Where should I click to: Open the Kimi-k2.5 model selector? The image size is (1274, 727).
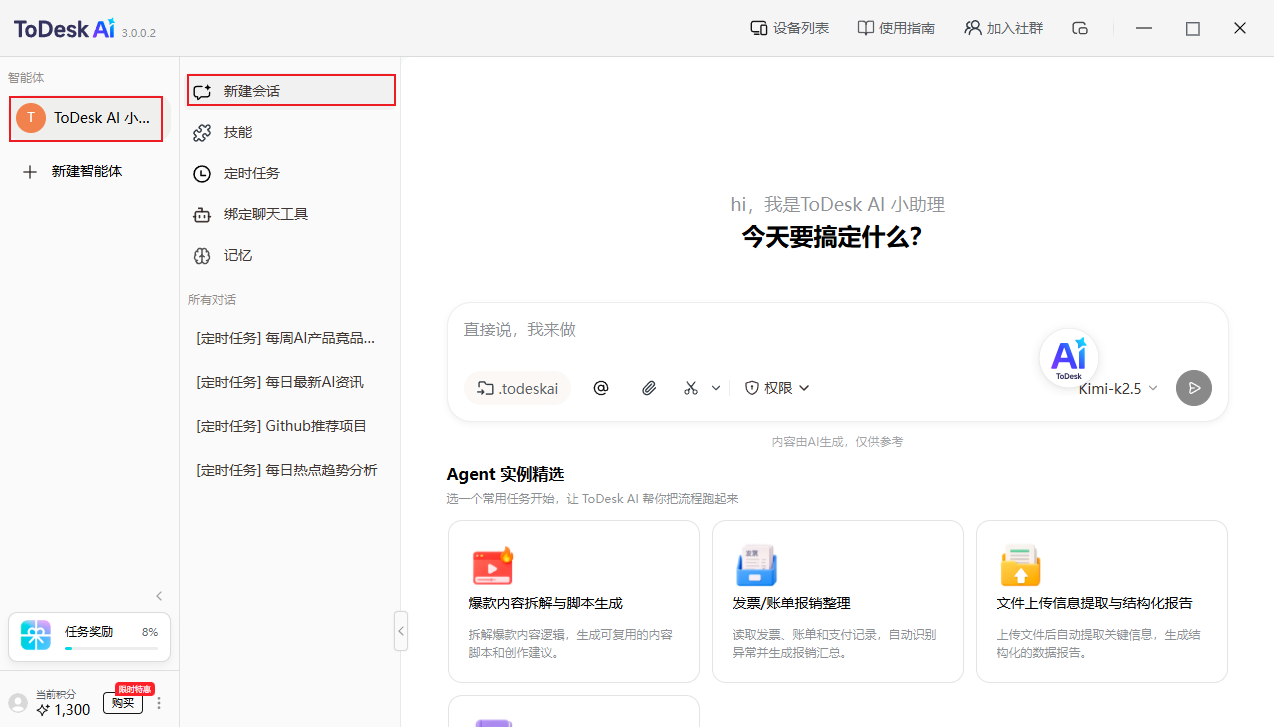pos(1118,388)
